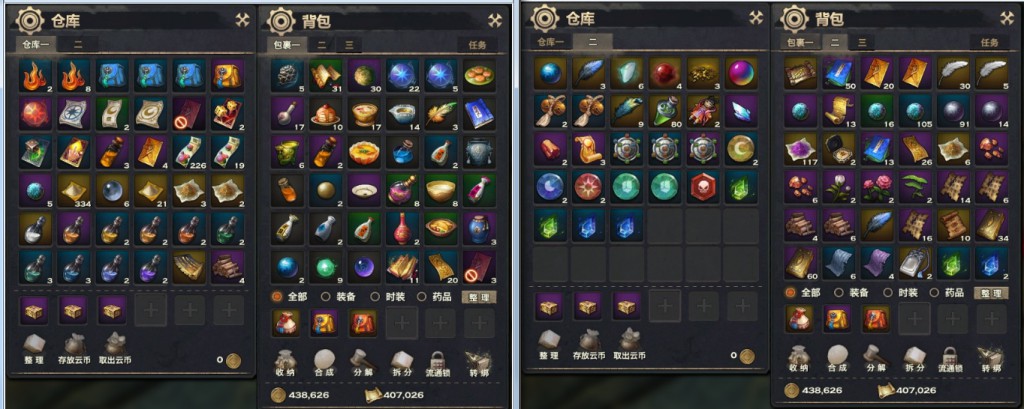Click 整理 beside 药品 in right backpack
The width and height of the screenshot is (1024, 409).
(x=990, y=293)
